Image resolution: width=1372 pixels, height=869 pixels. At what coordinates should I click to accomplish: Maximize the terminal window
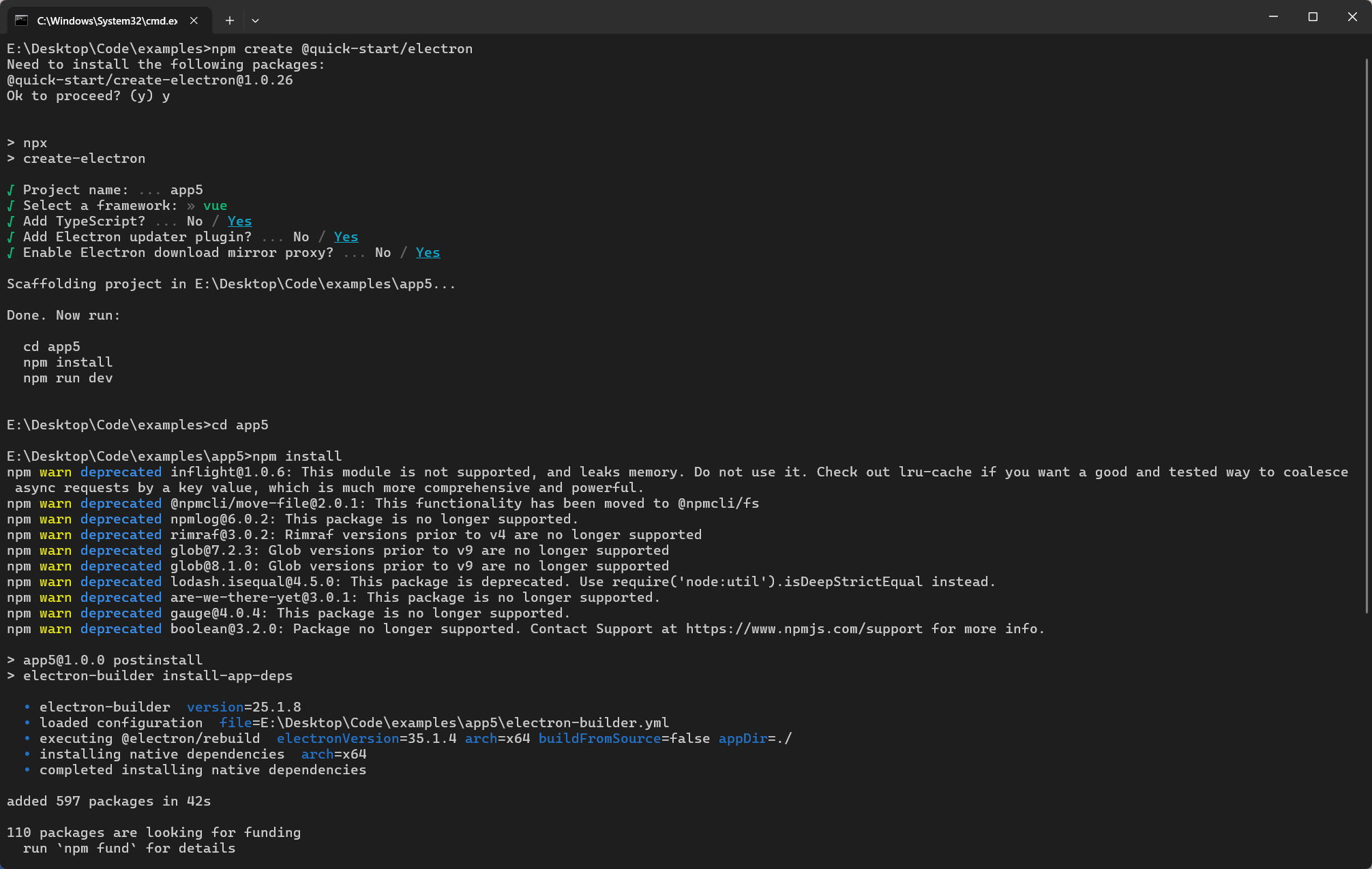pos(1313,17)
